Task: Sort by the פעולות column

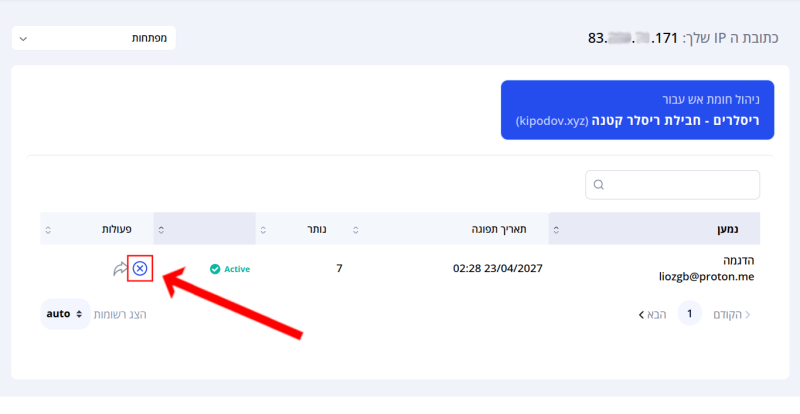Action: pos(97,229)
